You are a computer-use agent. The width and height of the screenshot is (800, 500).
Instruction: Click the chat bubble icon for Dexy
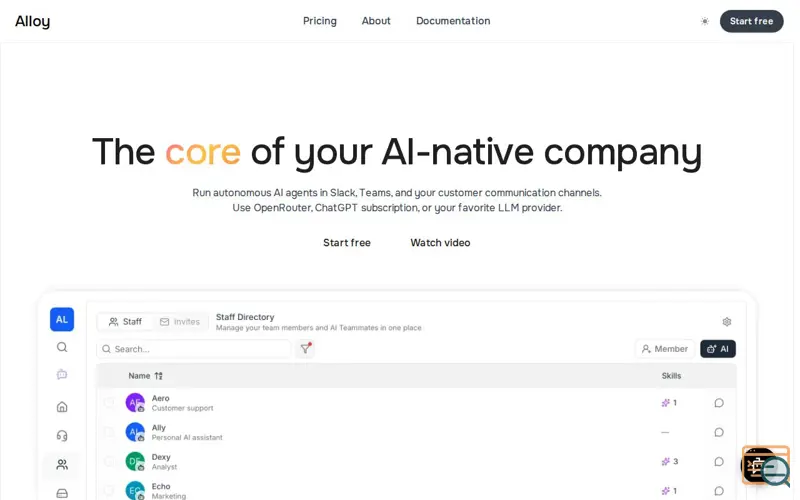pyautogui.click(x=718, y=462)
